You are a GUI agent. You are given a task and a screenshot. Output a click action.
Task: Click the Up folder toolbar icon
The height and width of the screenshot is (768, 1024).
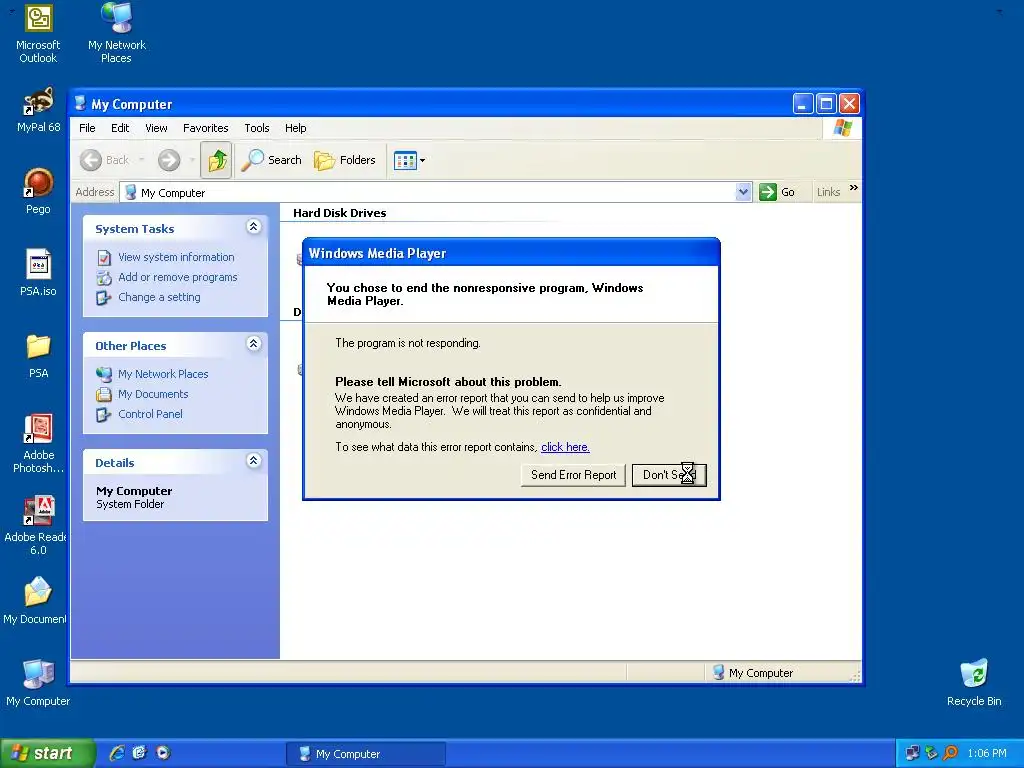coord(217,160)
